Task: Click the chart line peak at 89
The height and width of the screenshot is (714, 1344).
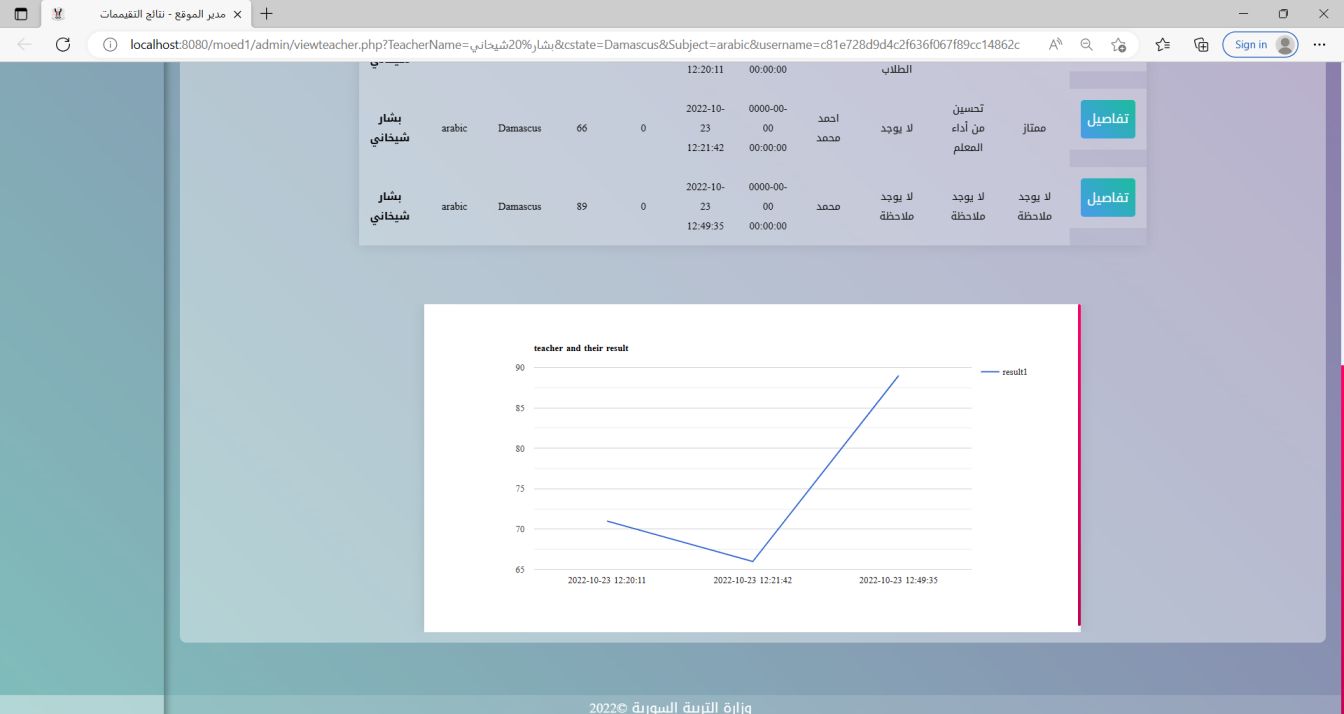Action: (898, 376)
